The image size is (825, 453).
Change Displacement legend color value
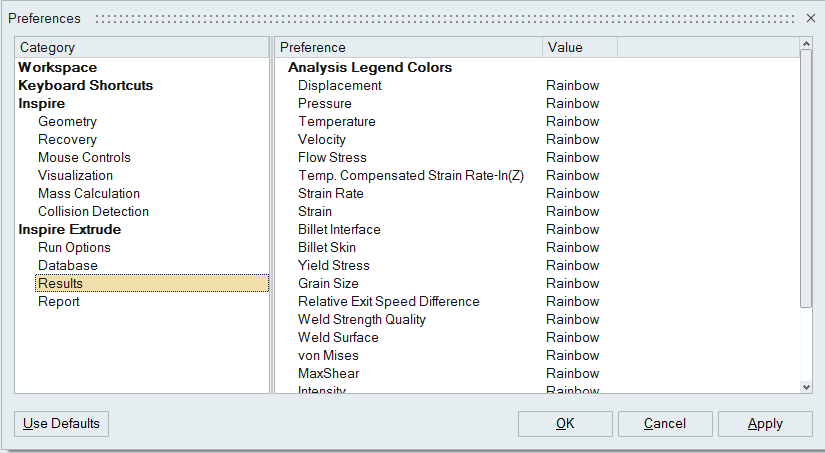coord(573,86)
